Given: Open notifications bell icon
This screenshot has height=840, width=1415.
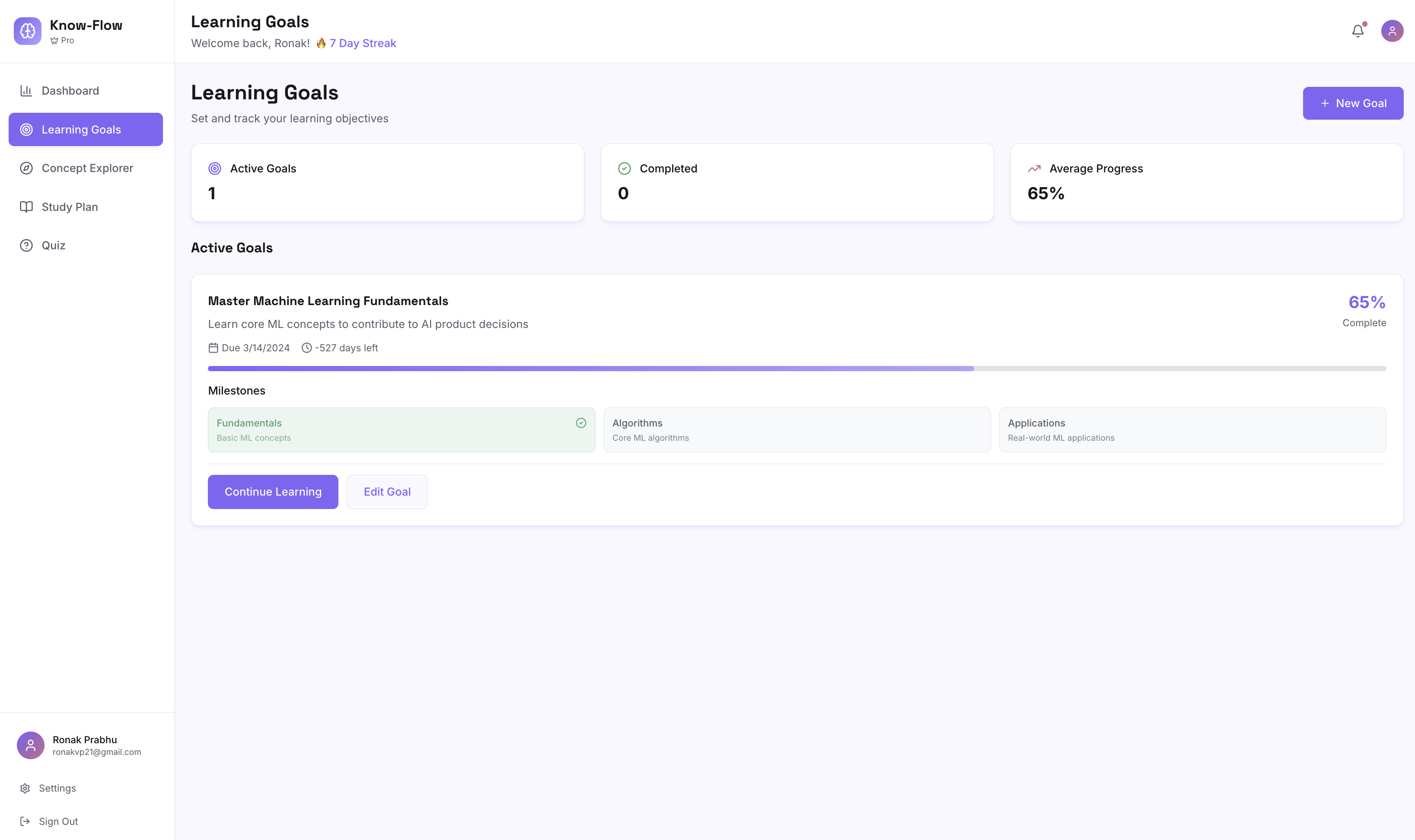Looking at the screenshot, I should [1357, 31].
